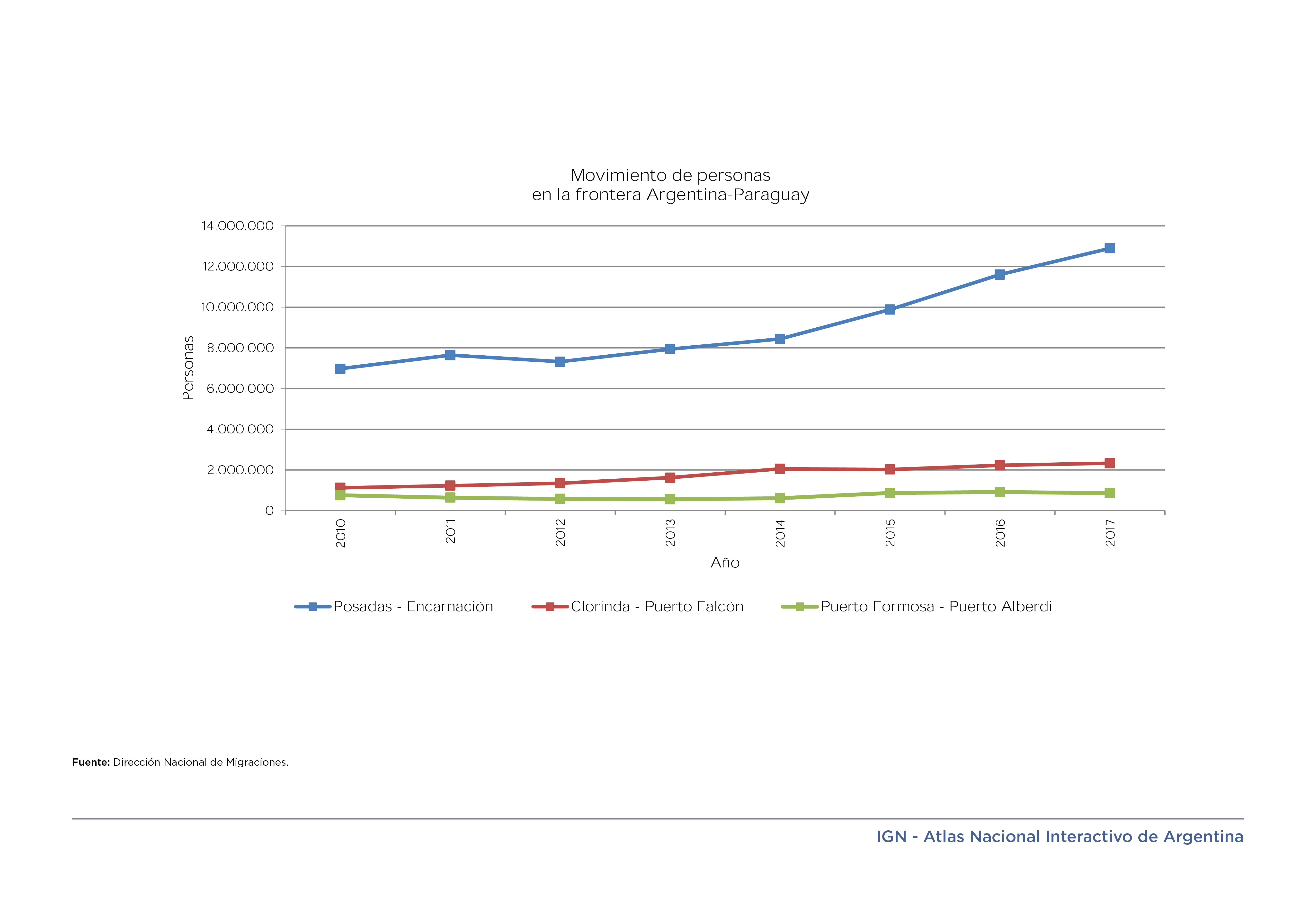This screenshot has width=1292, height=924.
Task: Click the blue Posadas data point for 2013
Action: (670, 349)
